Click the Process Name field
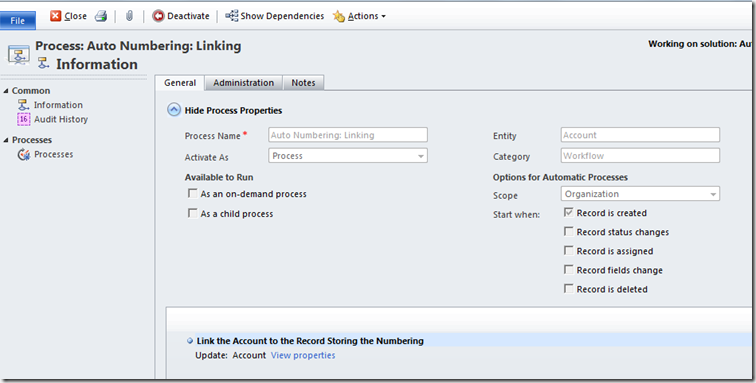 (348, 135)
